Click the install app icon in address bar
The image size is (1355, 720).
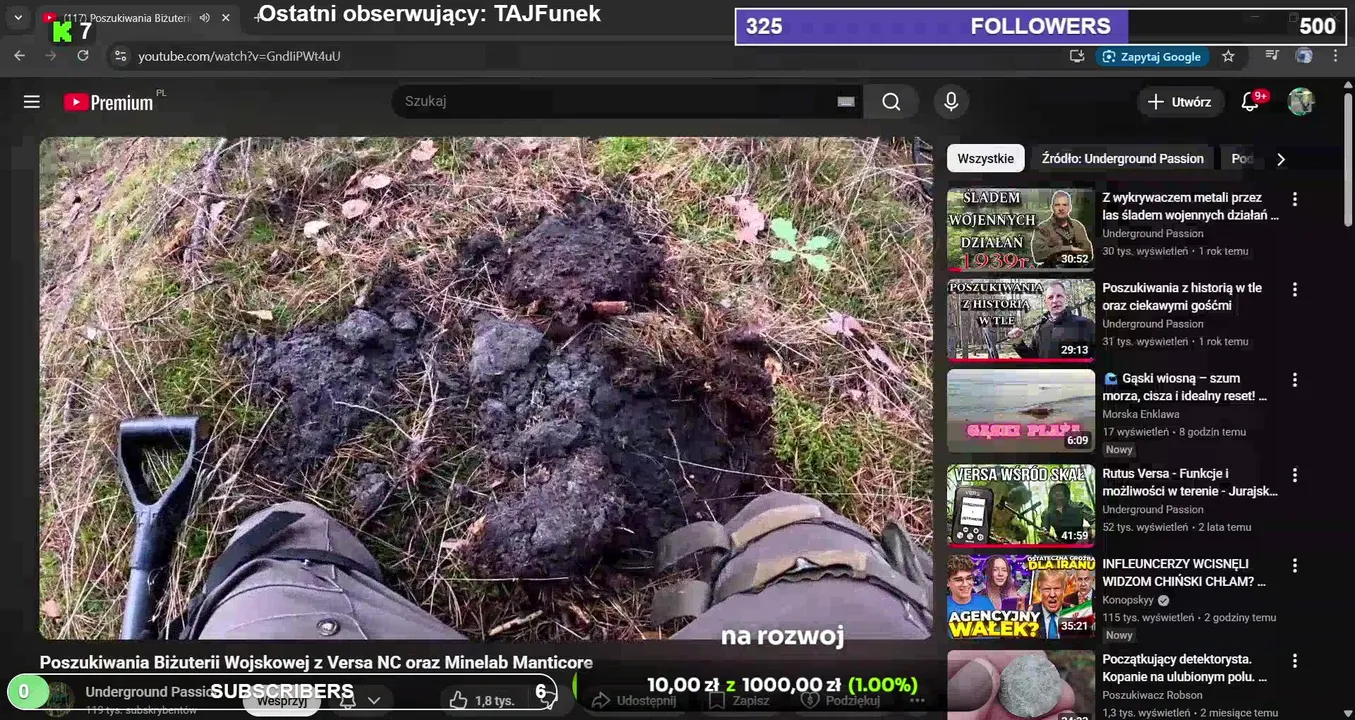[1077, 56]
